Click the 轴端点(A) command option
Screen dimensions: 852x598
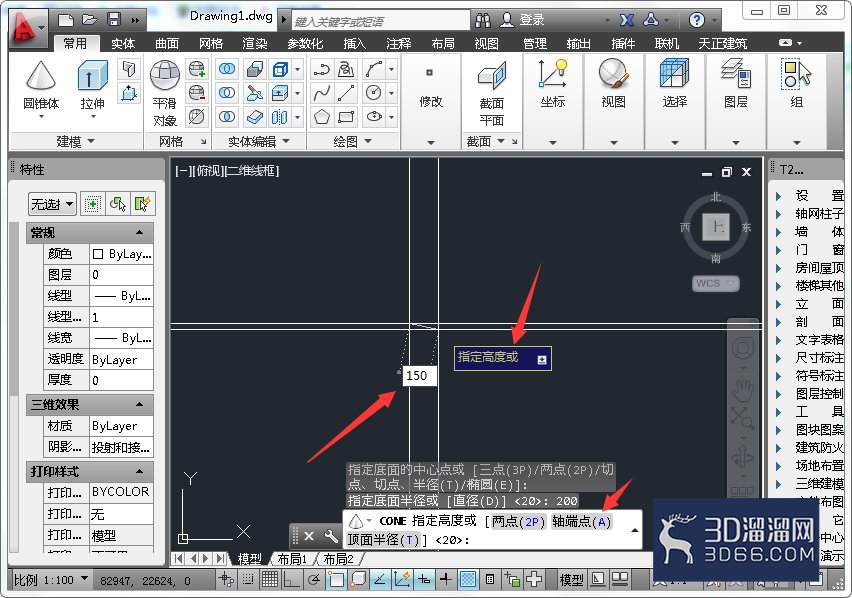(581, 521)
